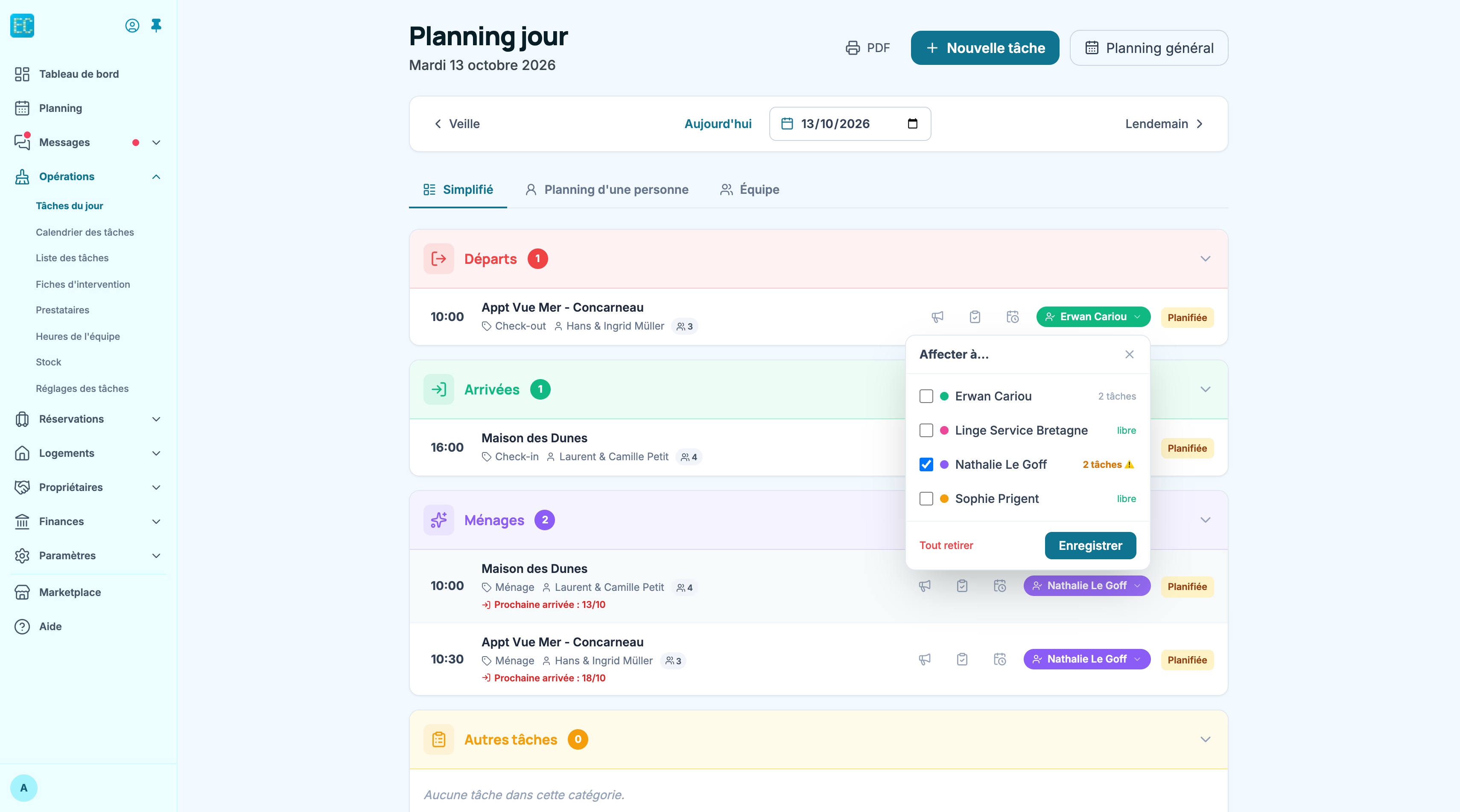Switch to Planning d'une personne tab
The image size is (1460, 812).
607,190
